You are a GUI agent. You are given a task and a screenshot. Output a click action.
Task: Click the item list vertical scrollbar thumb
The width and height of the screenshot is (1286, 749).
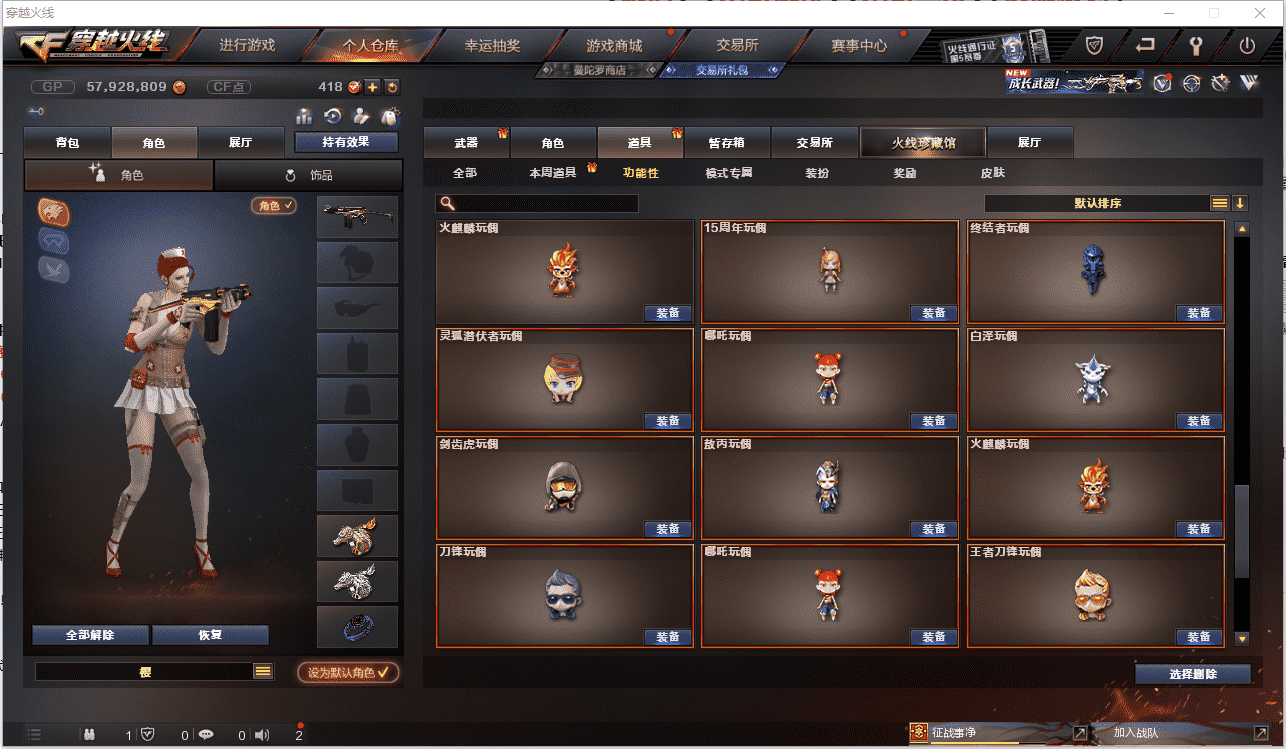tap(1242, 530)
